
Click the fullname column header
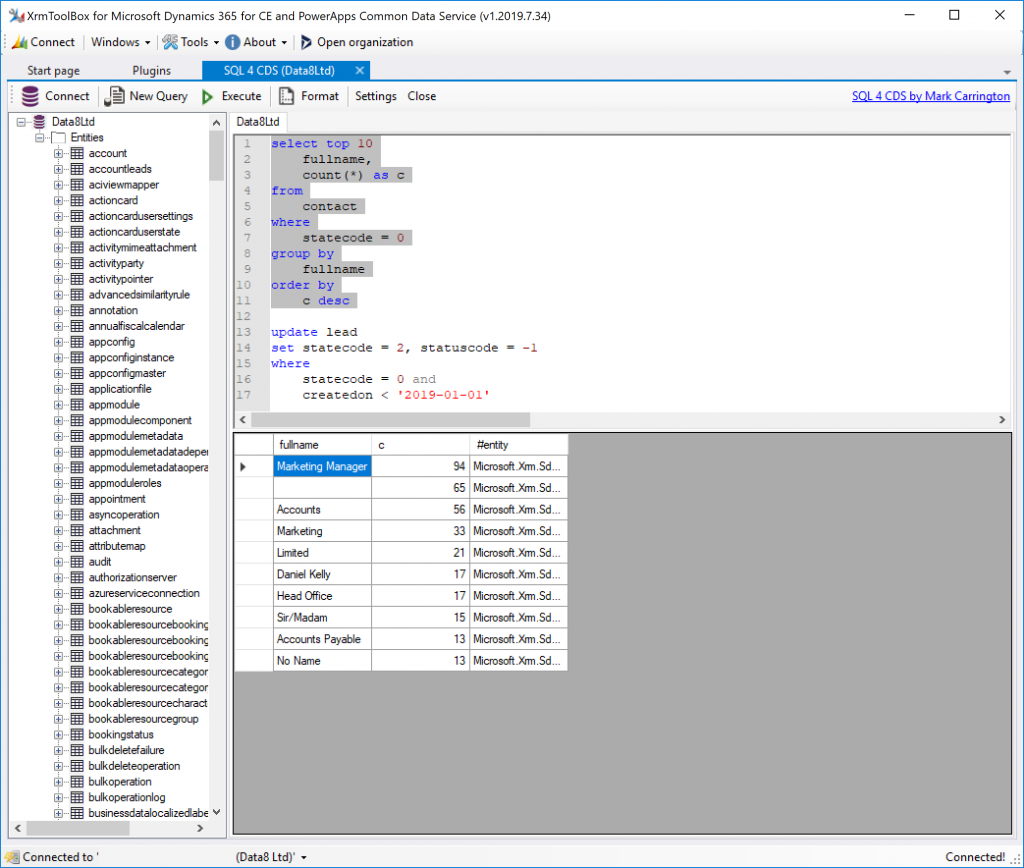[322, 444]
